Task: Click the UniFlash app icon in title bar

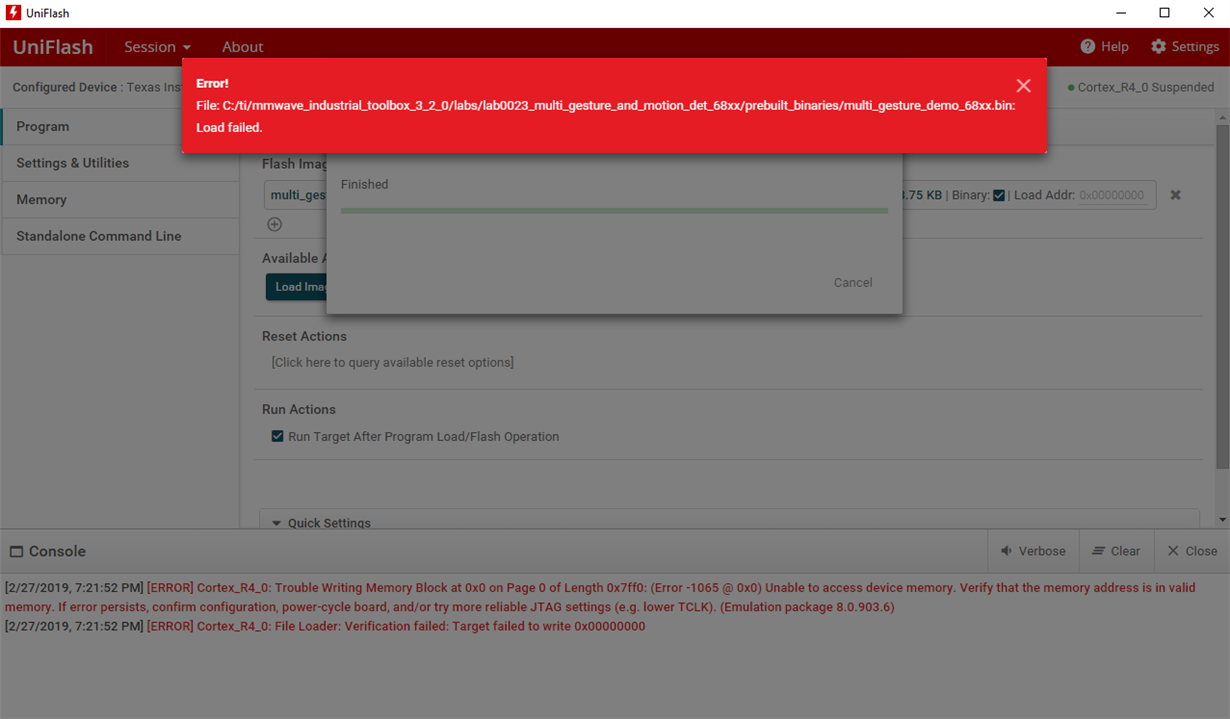Action: pos(13,13)
